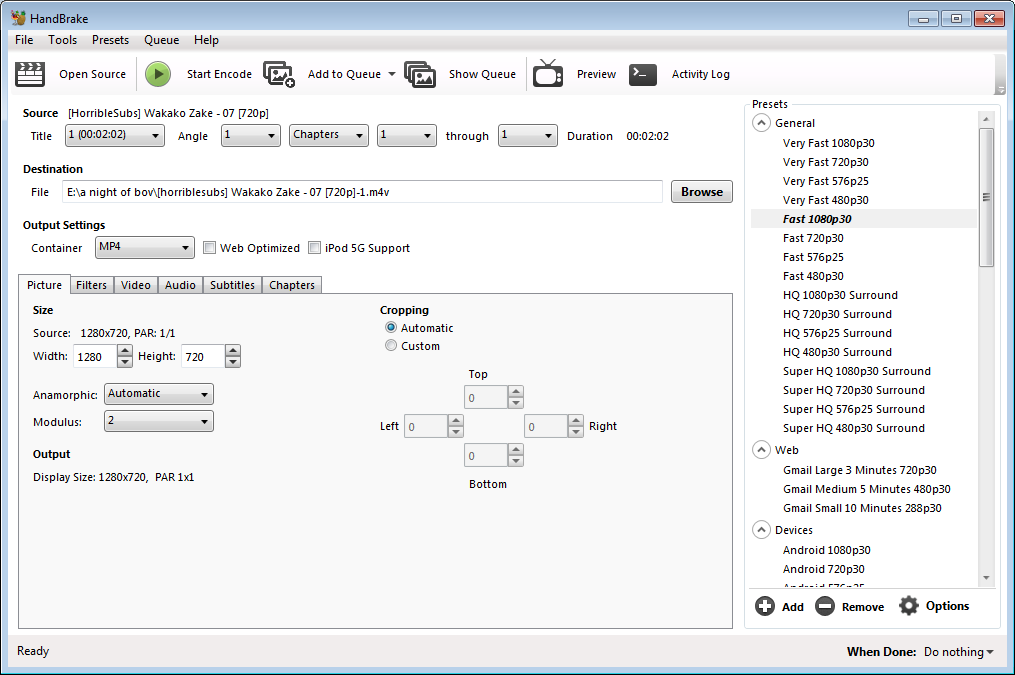Open the Help menu

coord(206,40)
